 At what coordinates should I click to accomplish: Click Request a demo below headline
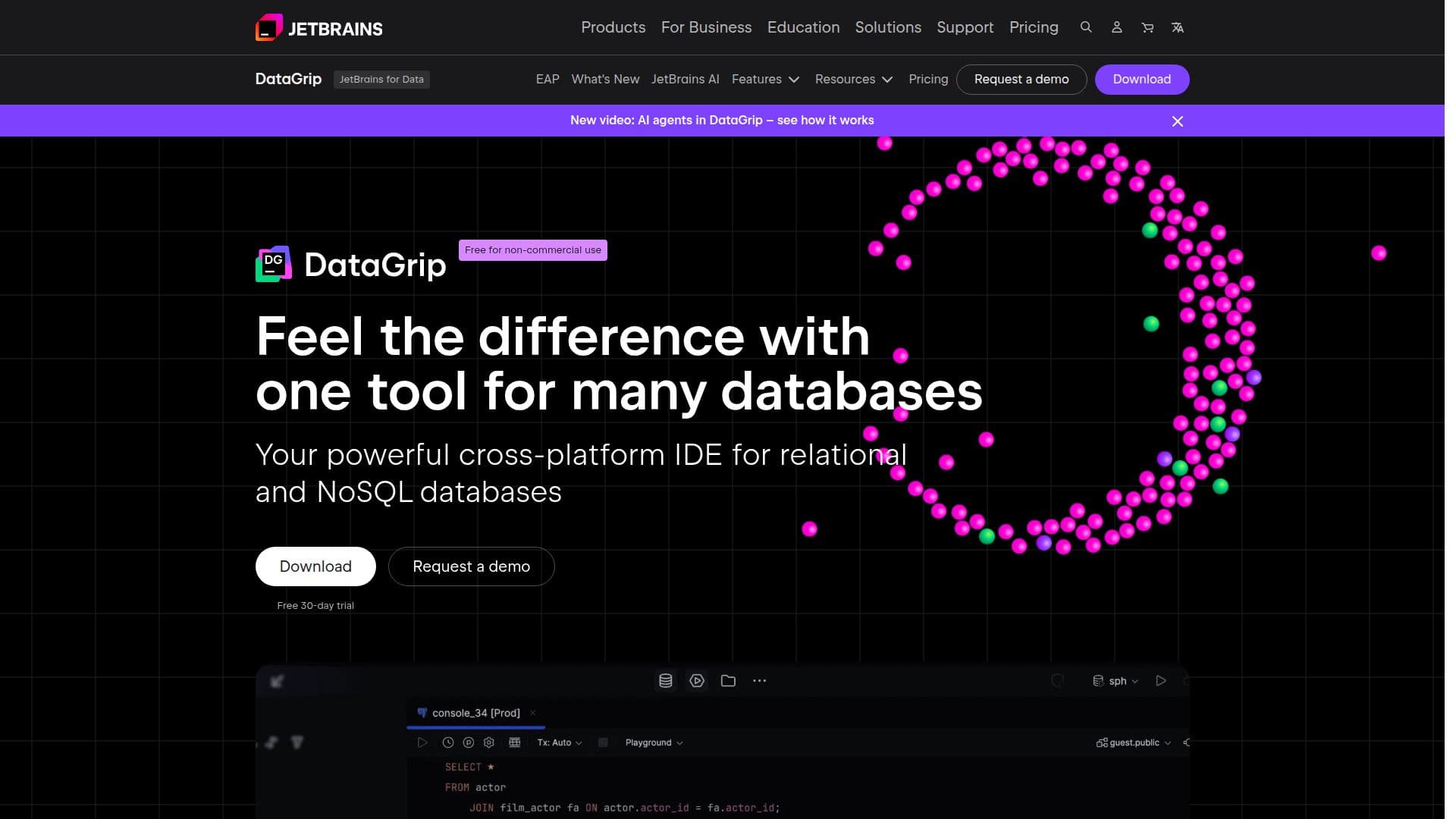click(472, 566)
